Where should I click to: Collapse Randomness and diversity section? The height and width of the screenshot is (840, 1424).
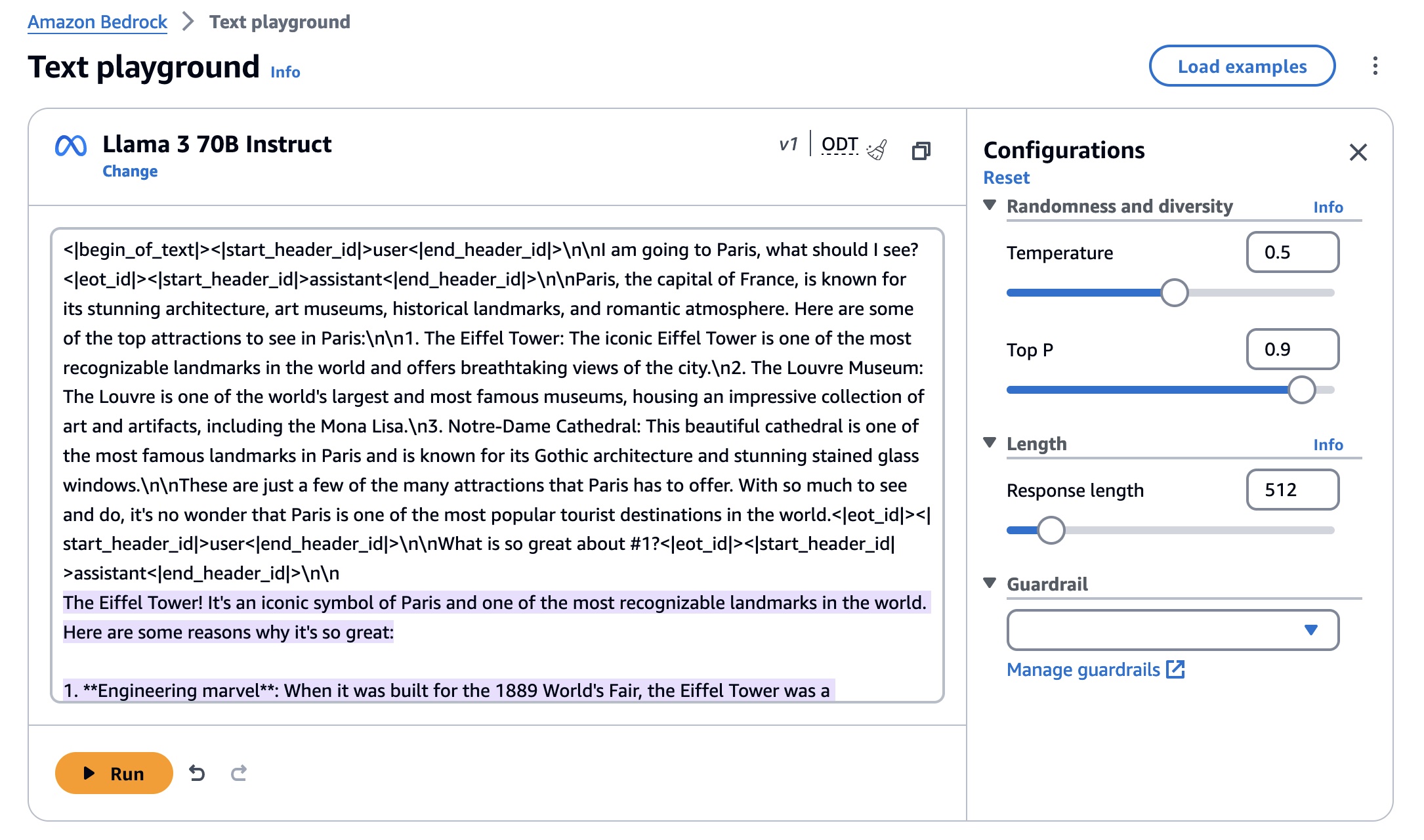(x=990, y=205)
